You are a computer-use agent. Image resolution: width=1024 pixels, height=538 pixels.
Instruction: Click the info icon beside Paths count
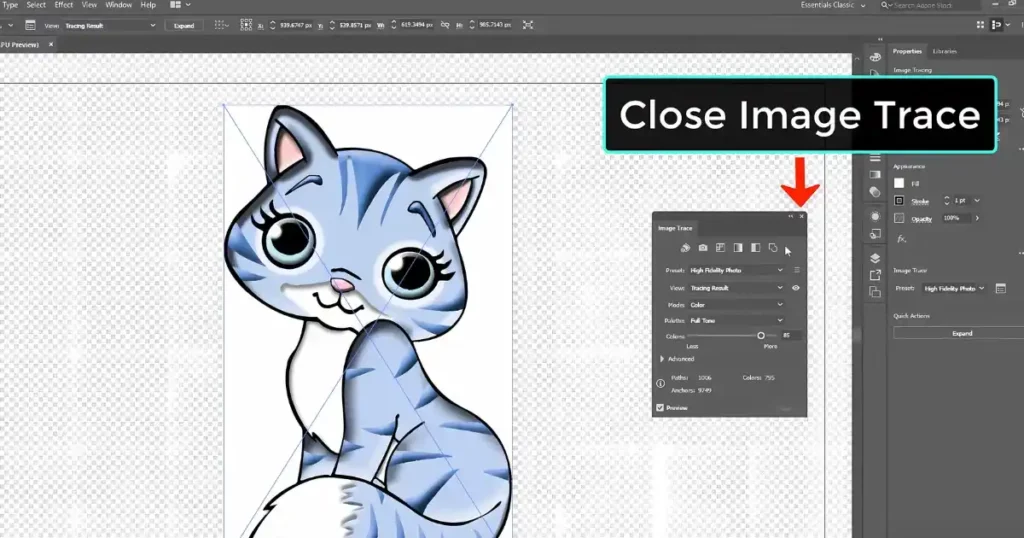click(660, 384)
